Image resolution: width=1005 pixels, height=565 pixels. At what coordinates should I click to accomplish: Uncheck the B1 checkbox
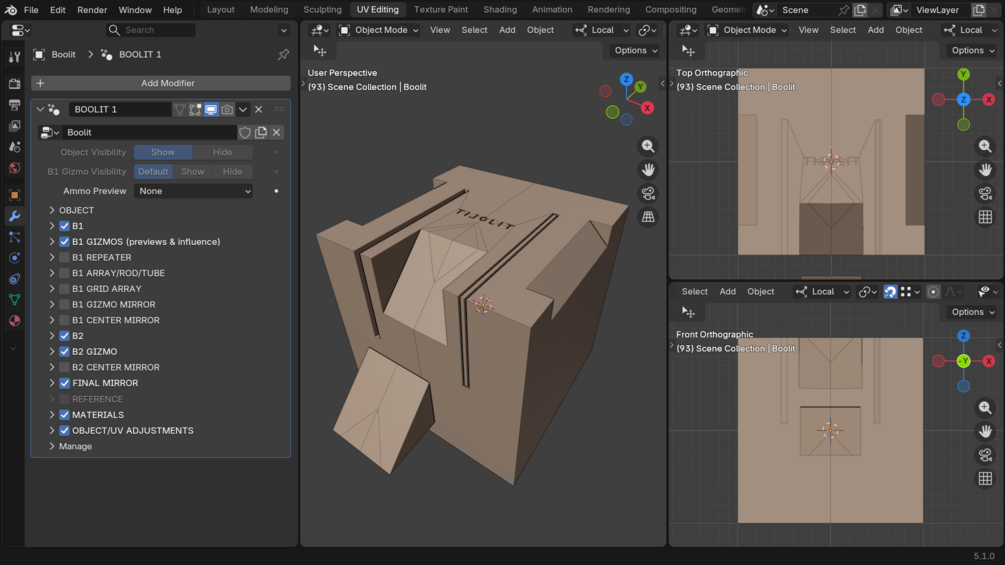pos(64,226)
